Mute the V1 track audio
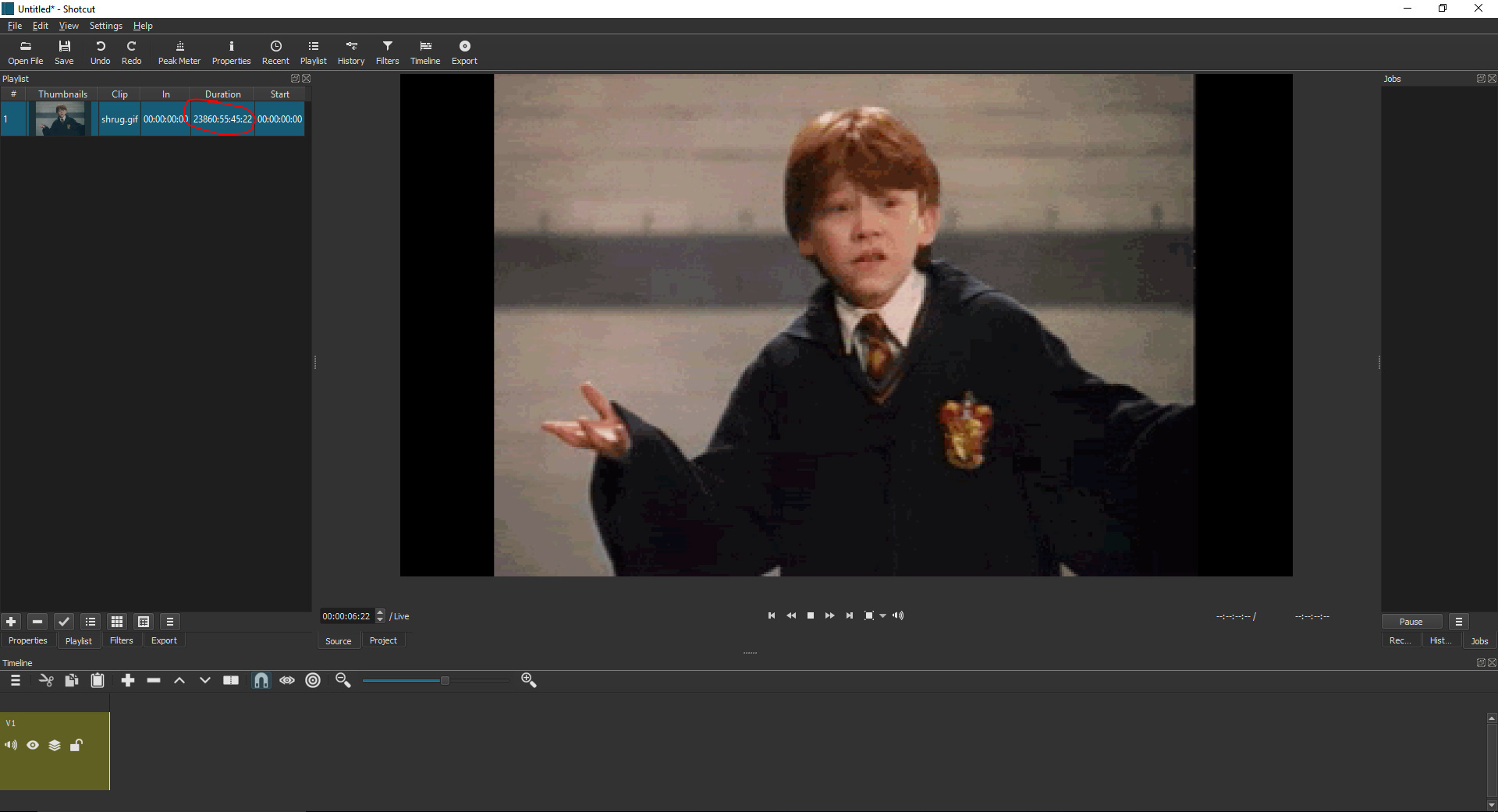This screenshot has width=1498, height=812. pos(11,745)
